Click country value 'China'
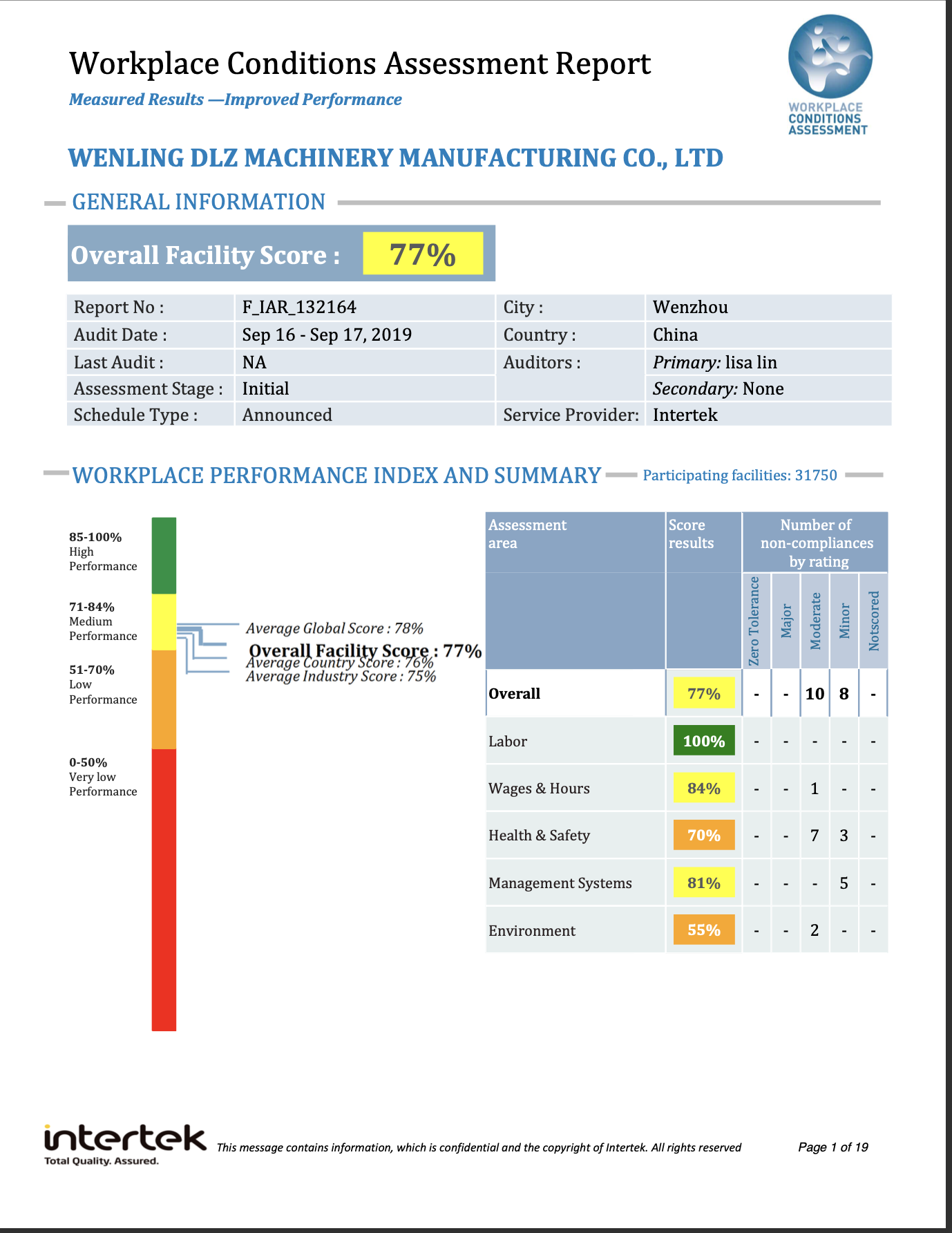 [x=675, y=335]
